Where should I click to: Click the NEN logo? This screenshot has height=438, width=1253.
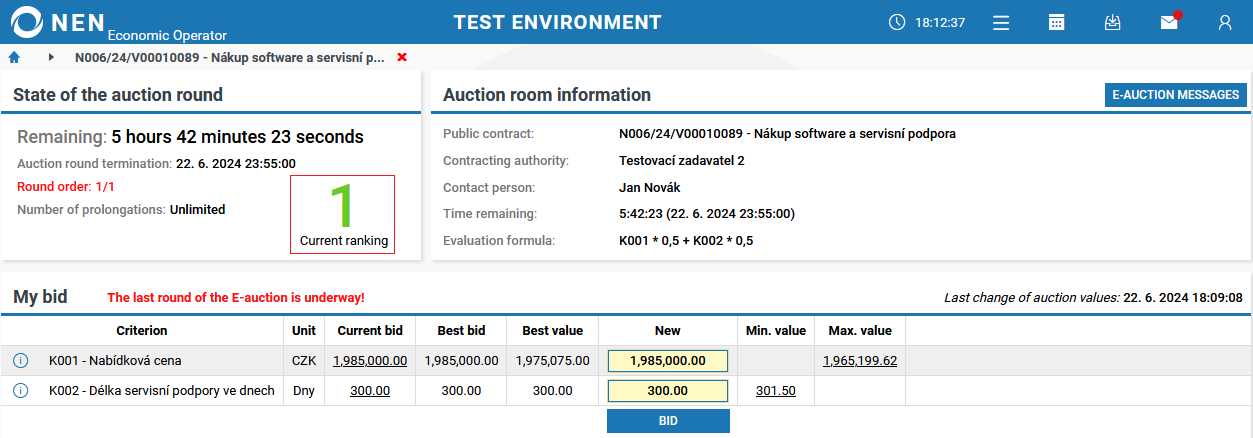[62, 22]
